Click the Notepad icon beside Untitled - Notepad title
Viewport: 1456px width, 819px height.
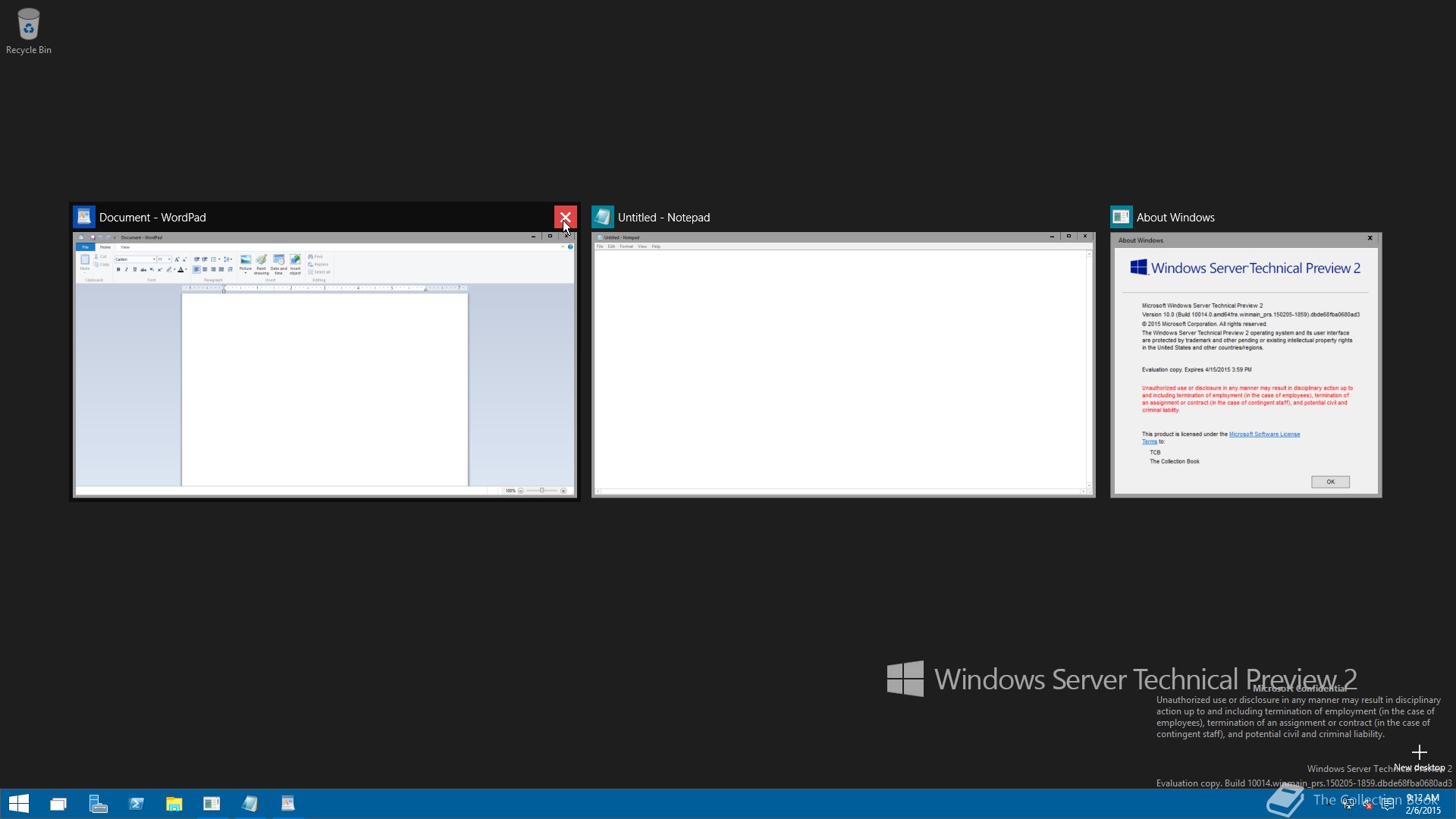(x=603, y=217)
